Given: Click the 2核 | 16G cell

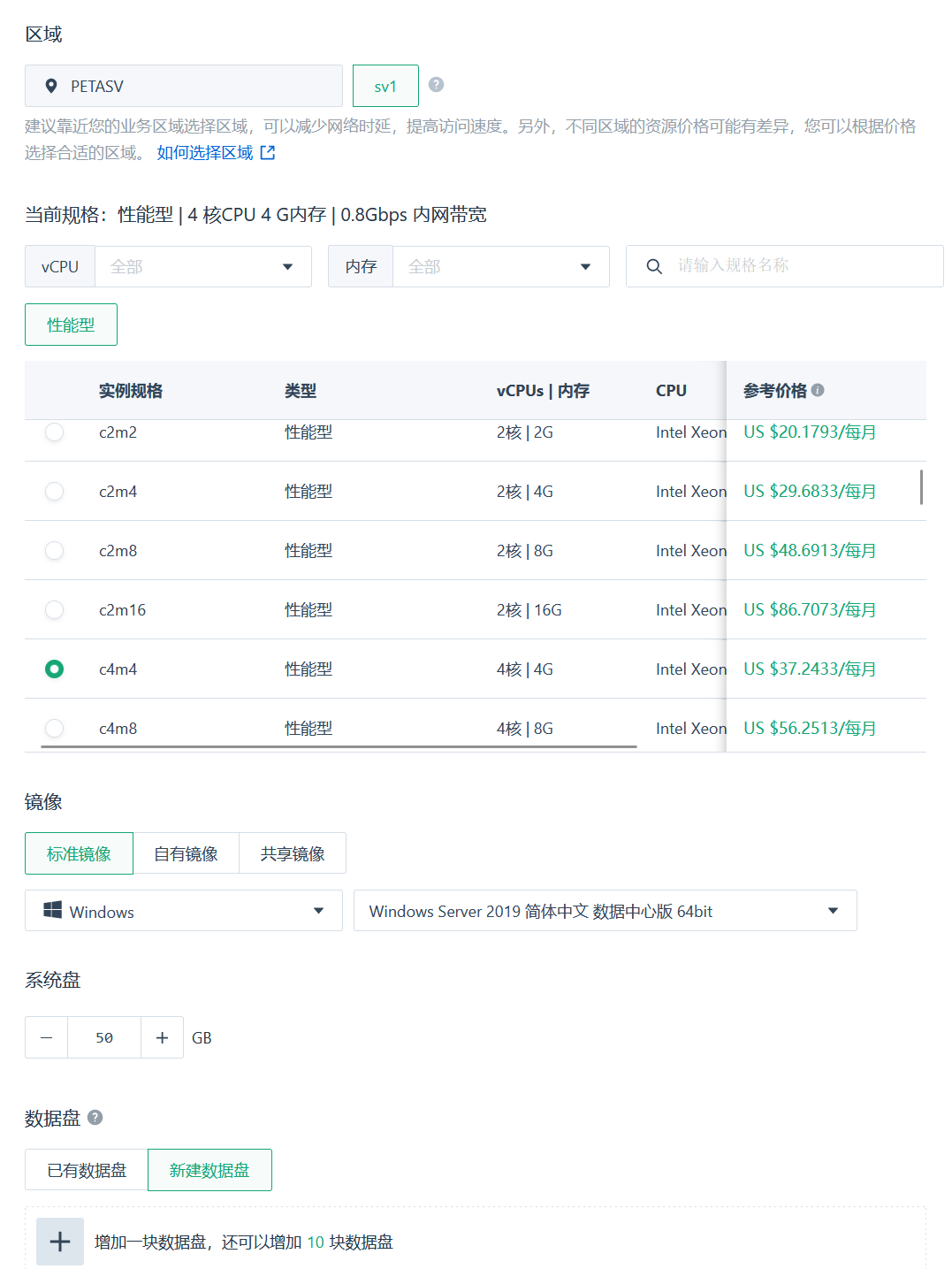Looking at the screenshot, I should pos(529,609).
